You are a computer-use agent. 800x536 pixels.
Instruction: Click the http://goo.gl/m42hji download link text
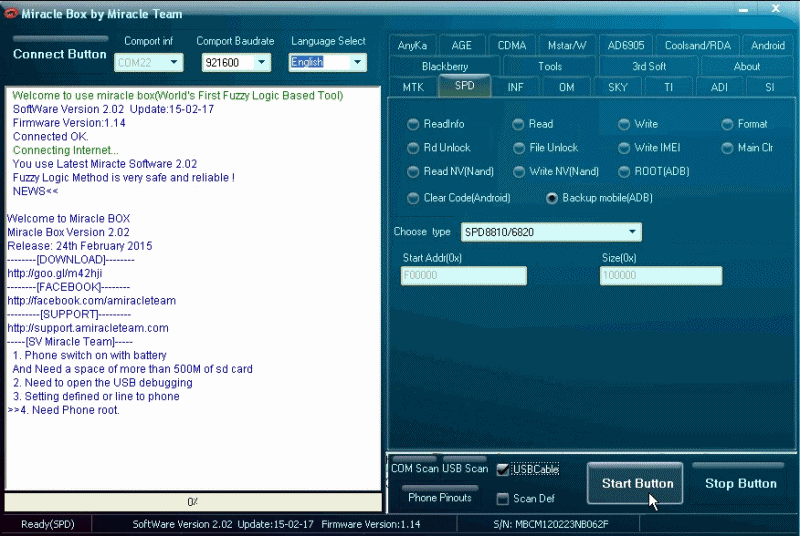pyautogui.click(x=55, y=273)
